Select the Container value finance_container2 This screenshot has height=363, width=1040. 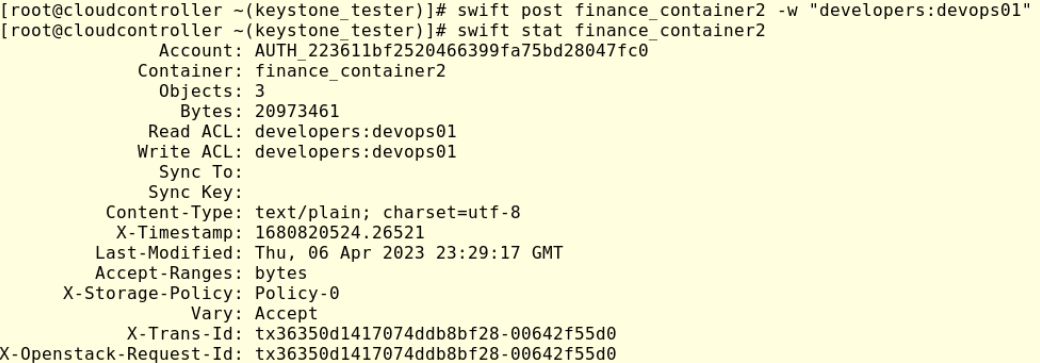[350, 71]
